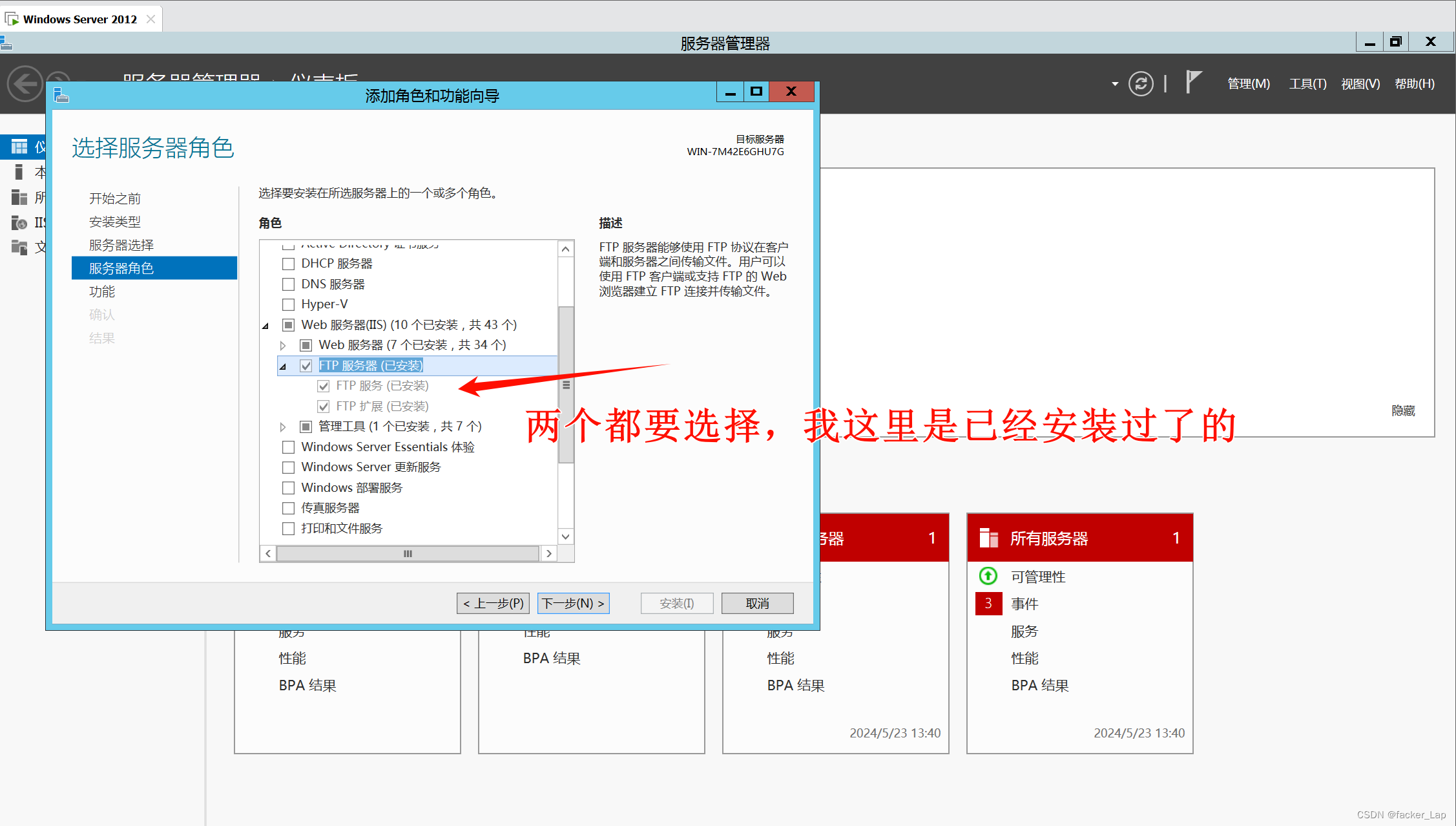
Task: Select the dashboard icon in sidebar
Action: click(19, 147)
